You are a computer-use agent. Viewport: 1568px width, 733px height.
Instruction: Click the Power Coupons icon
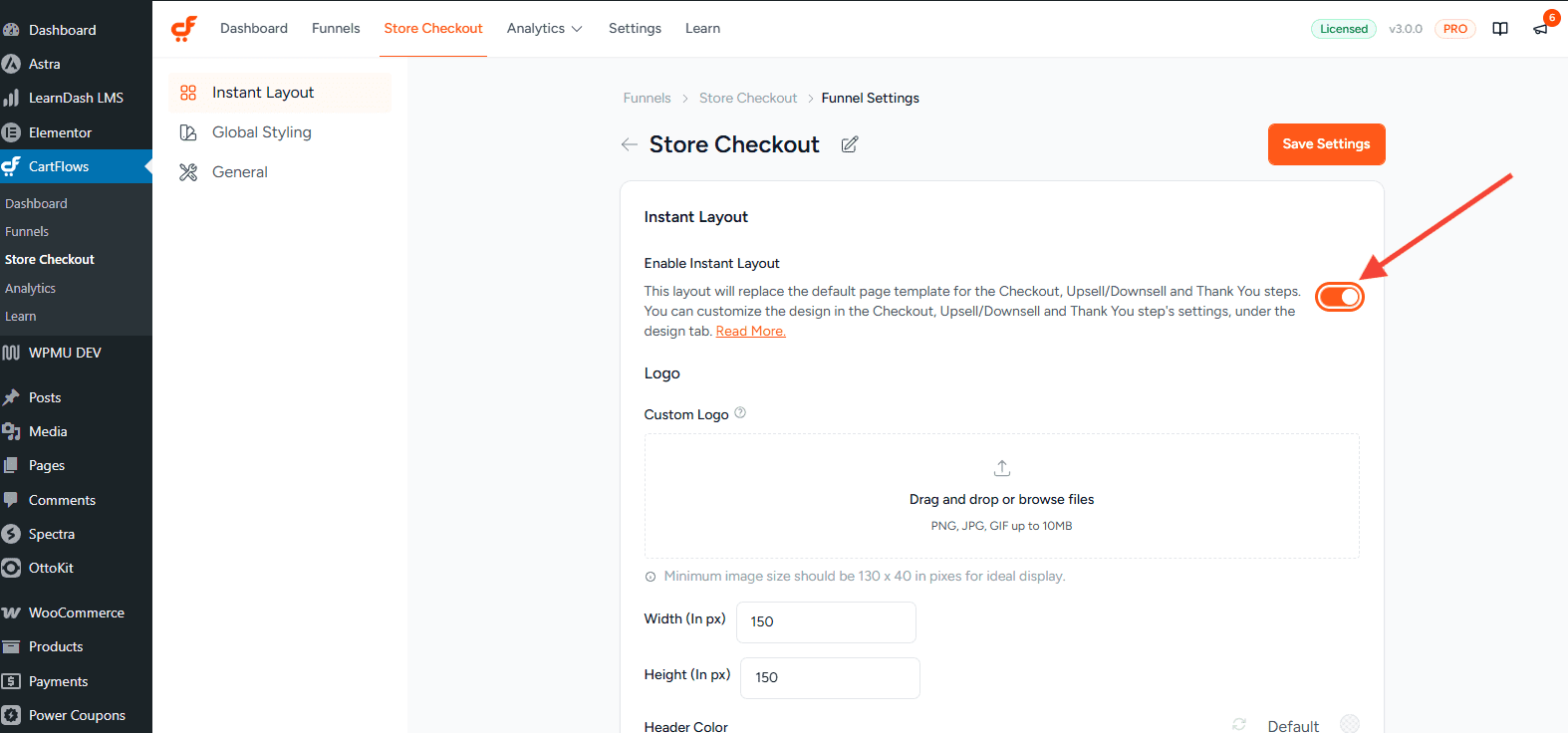tap(11, 715)
